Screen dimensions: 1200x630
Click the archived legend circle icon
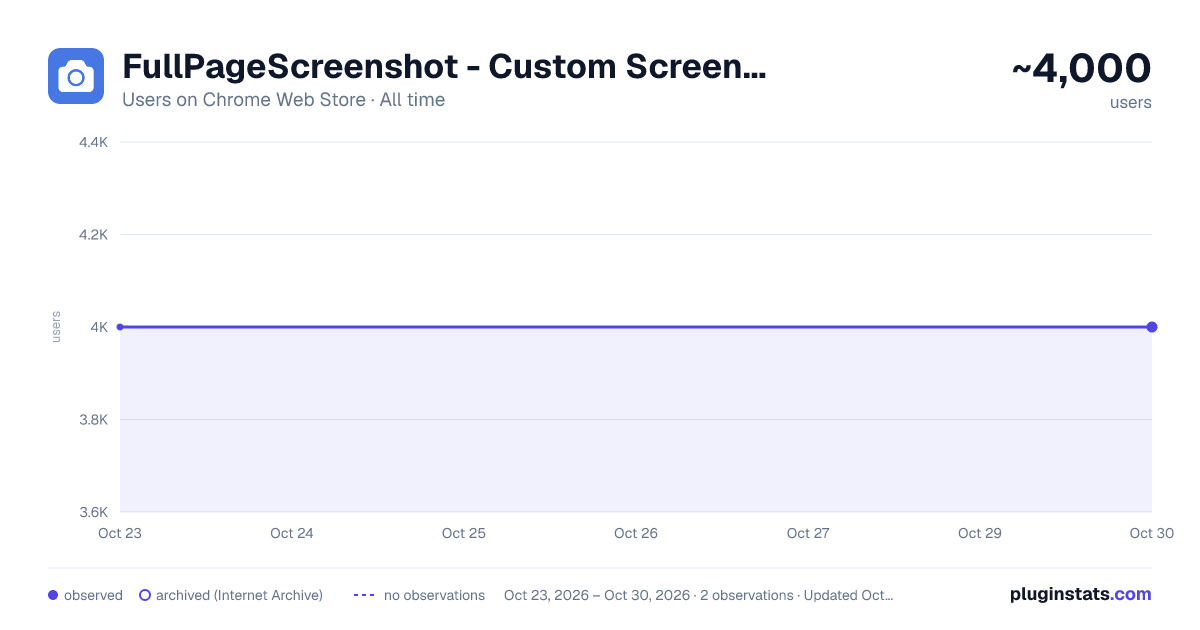pyautogui.click(x=145, y=595)
